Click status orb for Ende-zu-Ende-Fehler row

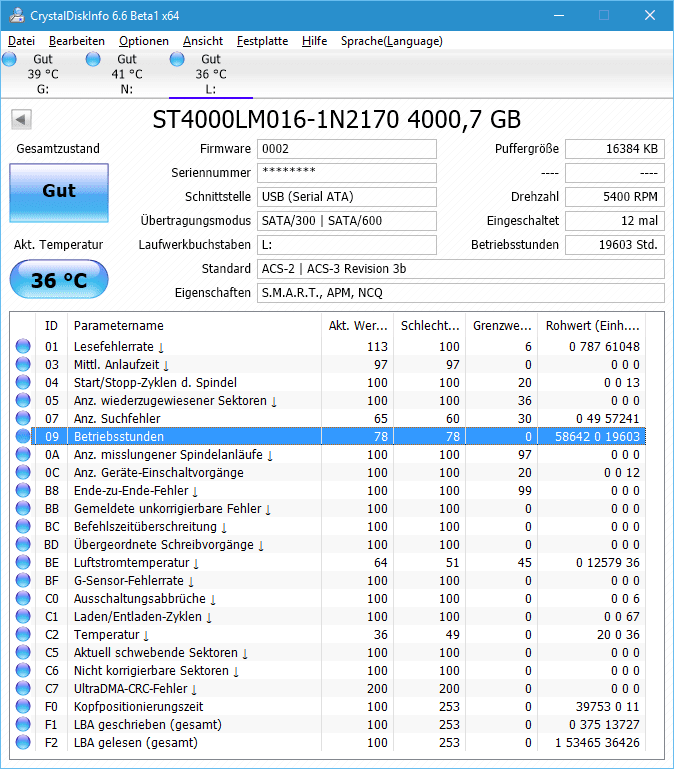click(23, 490)
